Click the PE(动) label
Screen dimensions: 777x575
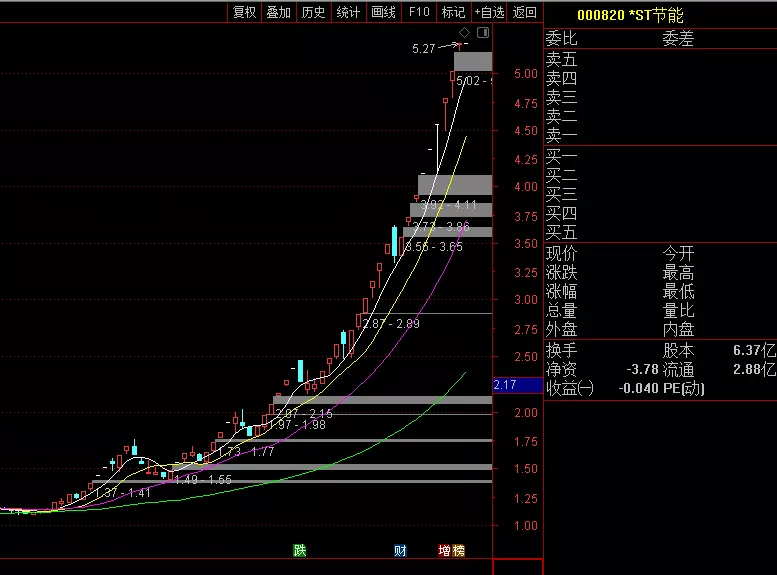(x=683, y=388)
